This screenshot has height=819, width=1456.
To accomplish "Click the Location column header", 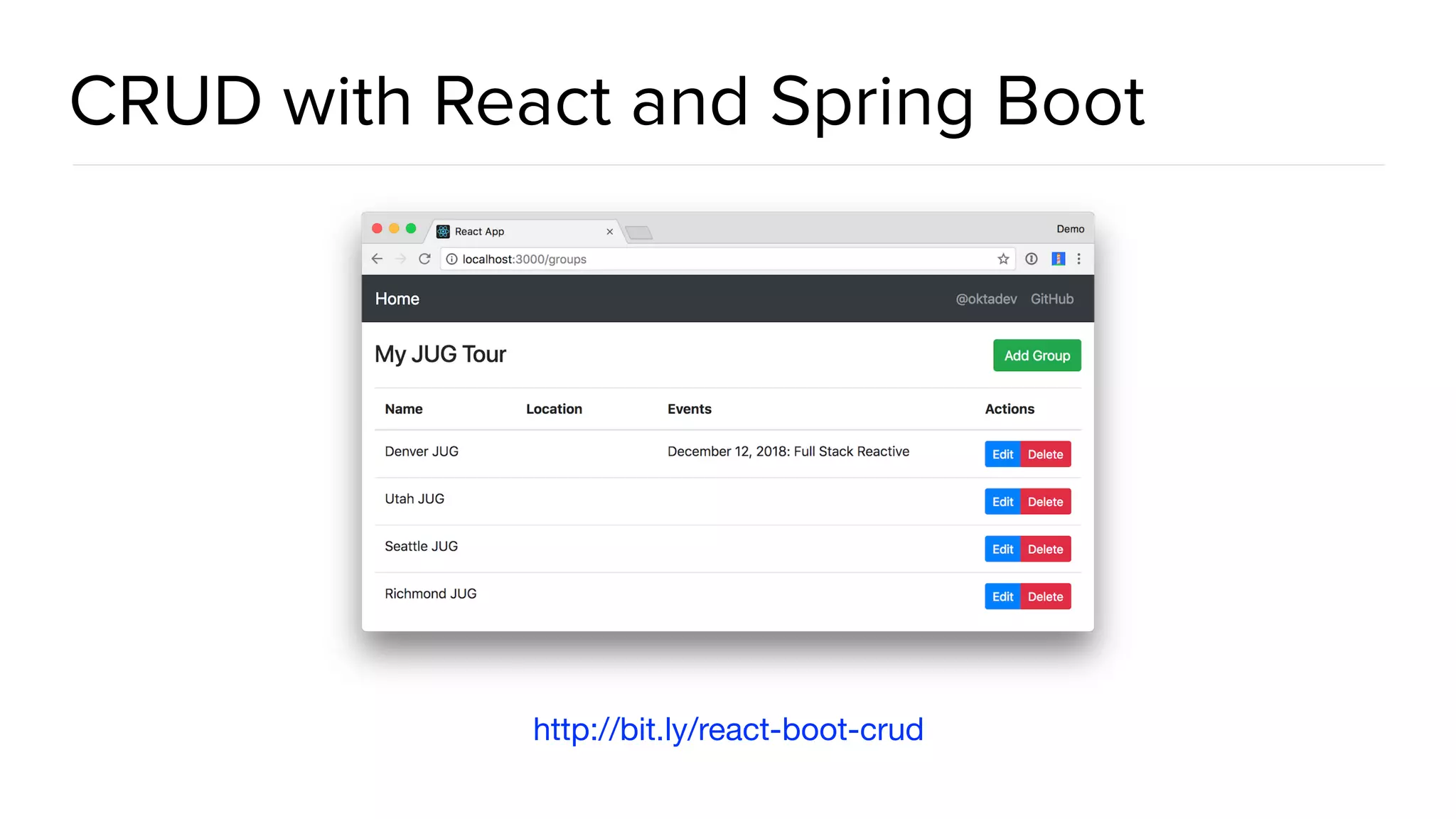I will pyautogui.click(x=554, y=409).
